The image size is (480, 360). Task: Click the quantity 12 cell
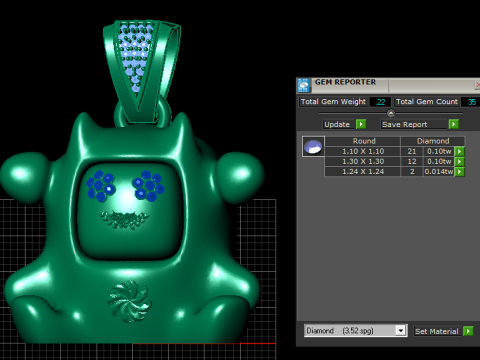(x=412, y=161)
